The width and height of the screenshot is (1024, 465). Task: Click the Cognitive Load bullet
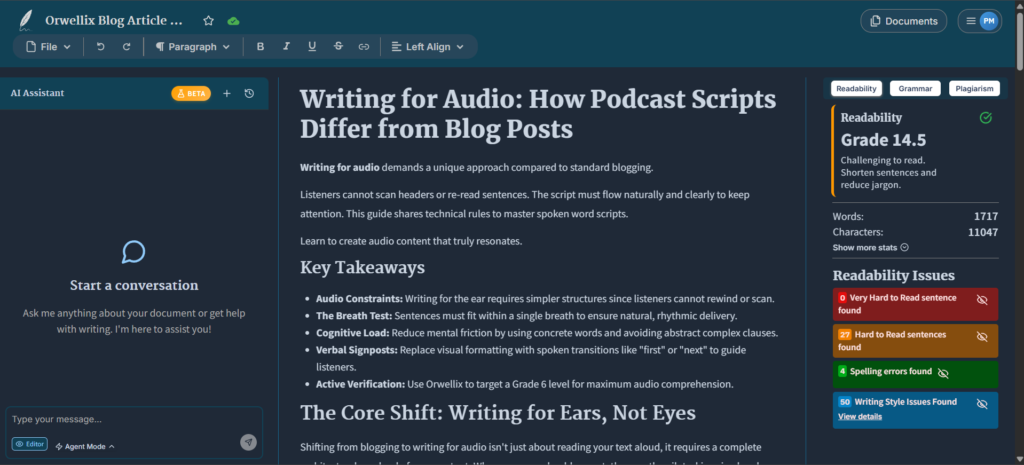coord(547,333)
